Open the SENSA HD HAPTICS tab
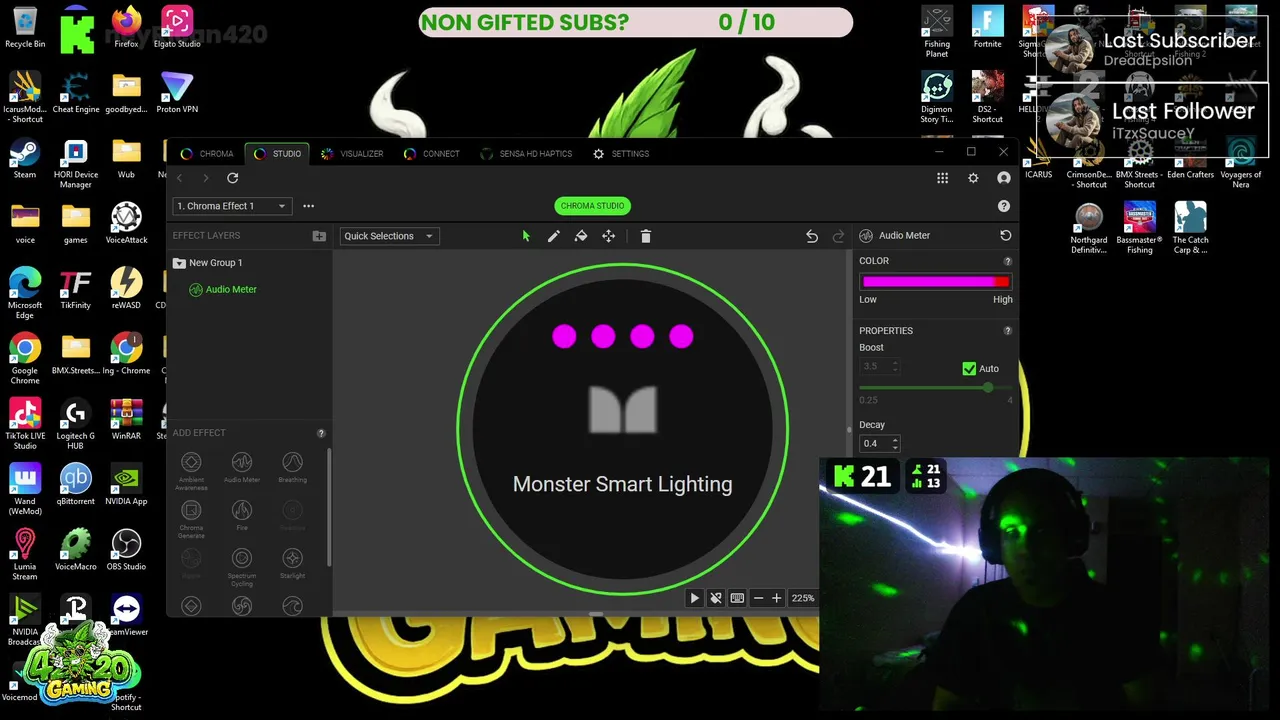The width and height of the screenshot is (1280, 720). pyautogui.click(x=526, y=154)
